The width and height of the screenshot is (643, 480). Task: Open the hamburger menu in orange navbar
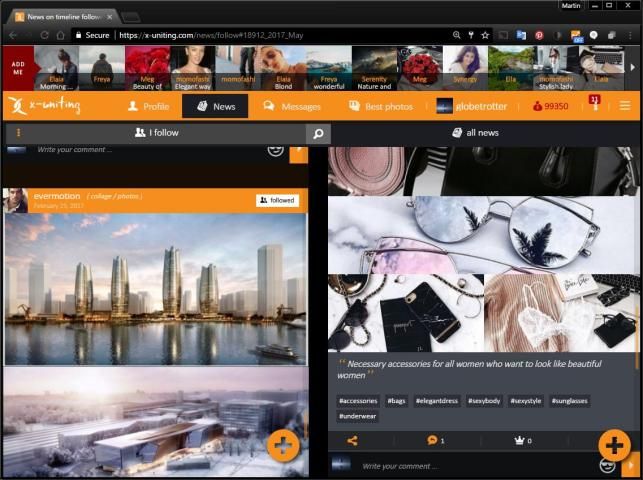625,106
